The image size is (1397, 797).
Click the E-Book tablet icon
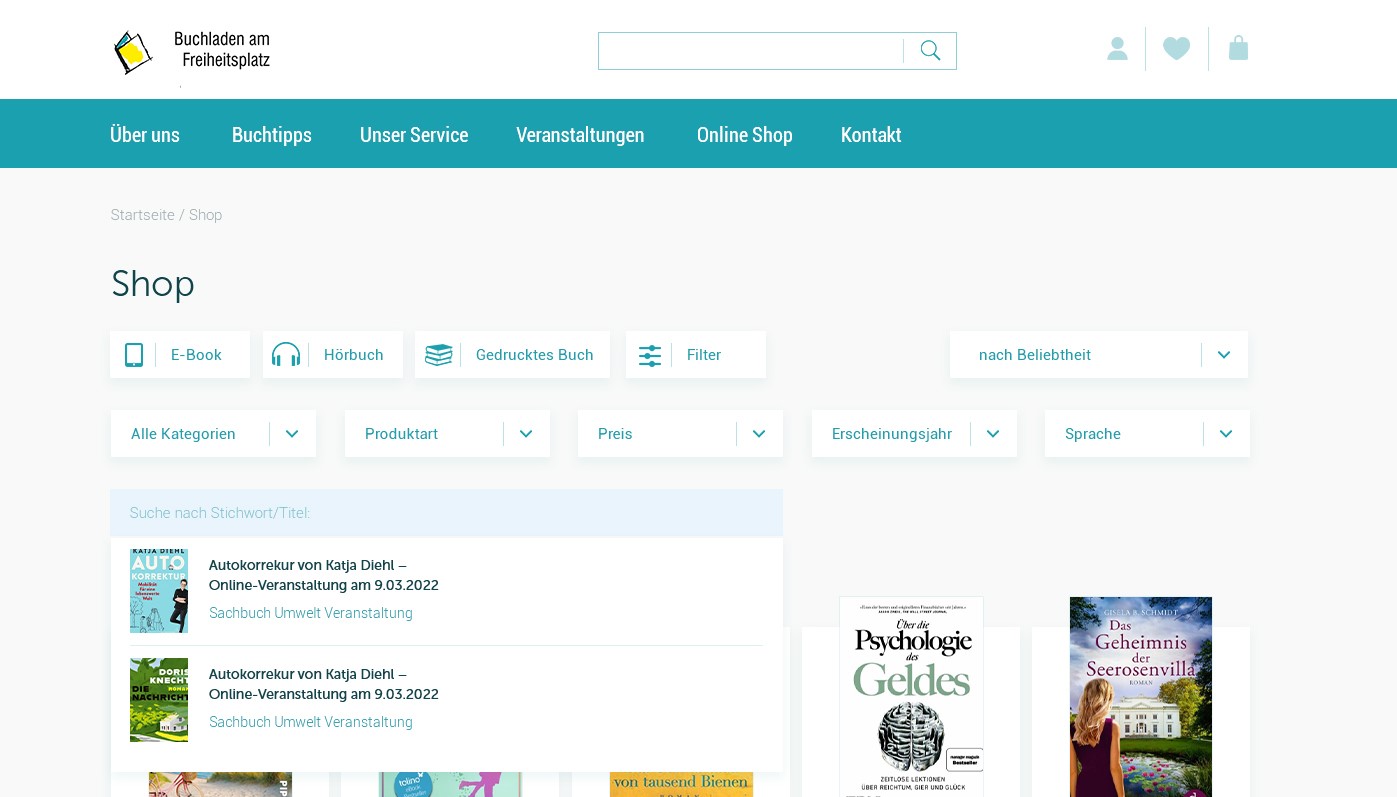pyautogui.click(x=134, y=355)
